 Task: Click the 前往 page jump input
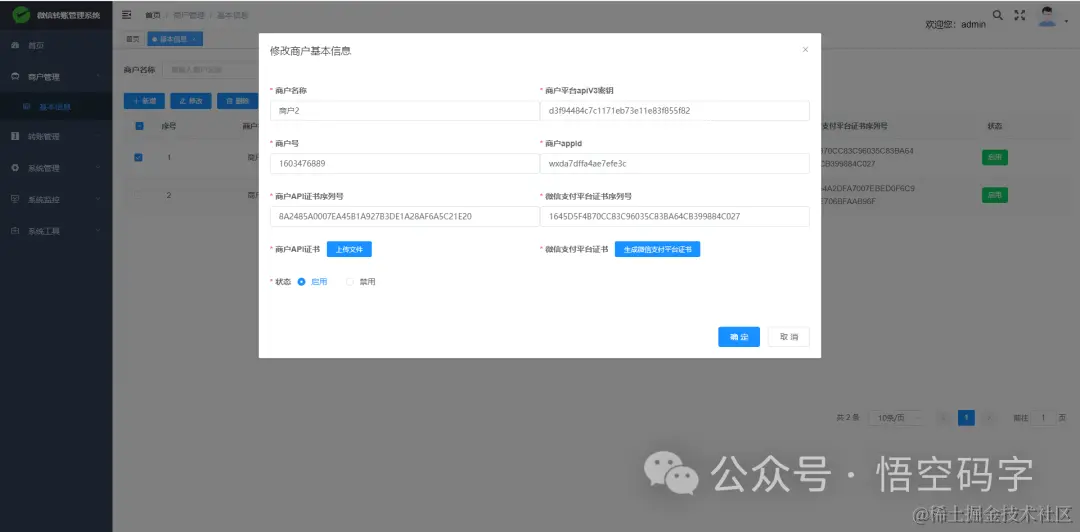coord(1043,418)
